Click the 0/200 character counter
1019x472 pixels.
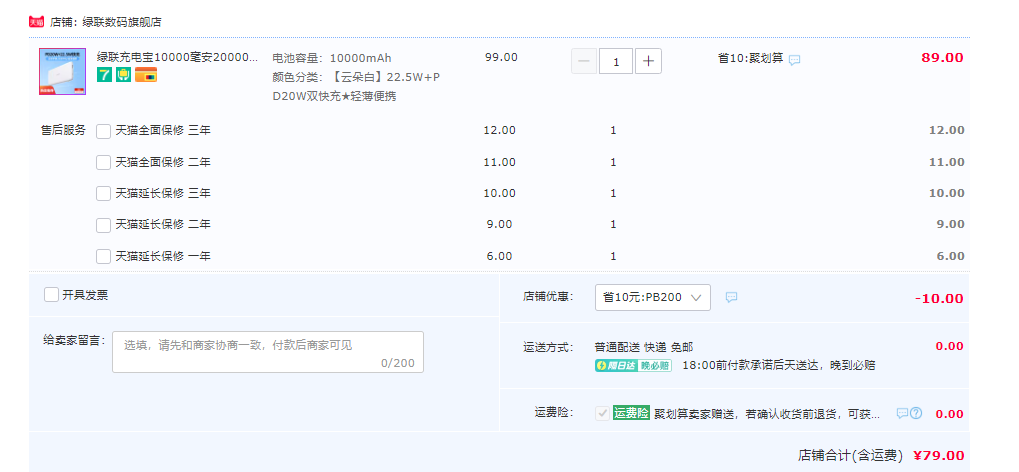click(x=398, y=363)
